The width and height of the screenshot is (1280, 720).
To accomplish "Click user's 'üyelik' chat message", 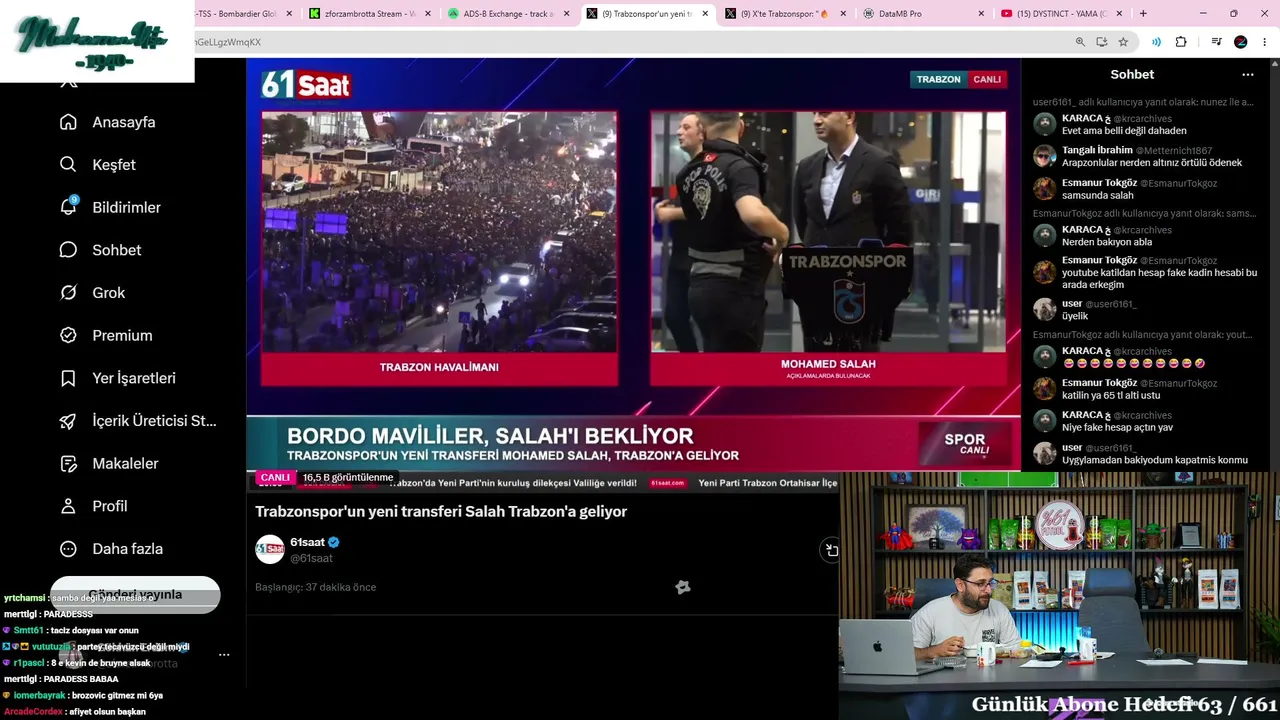I will 1075,316.
